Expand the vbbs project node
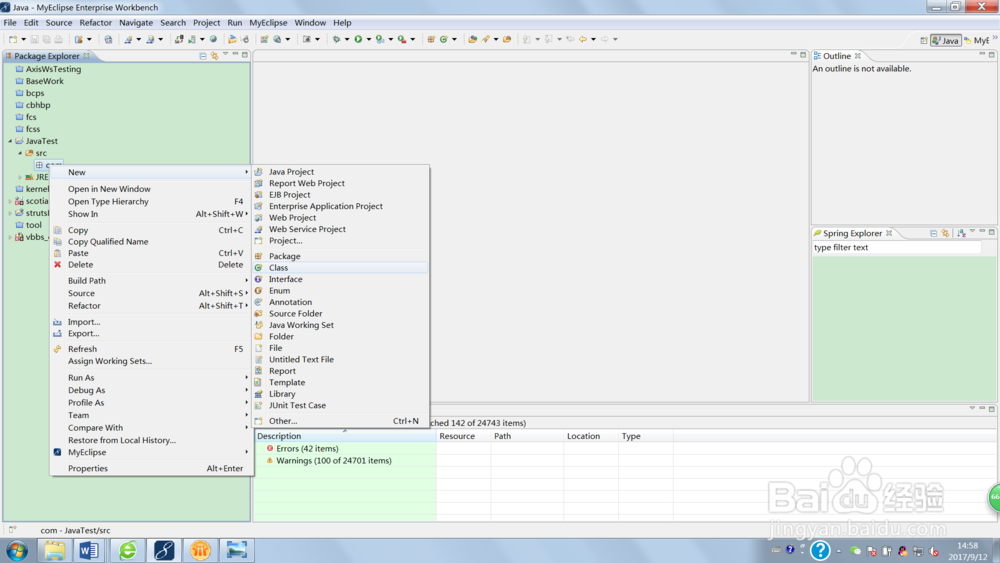Viewport: 1000px width, 563px height. click(10, 237)
